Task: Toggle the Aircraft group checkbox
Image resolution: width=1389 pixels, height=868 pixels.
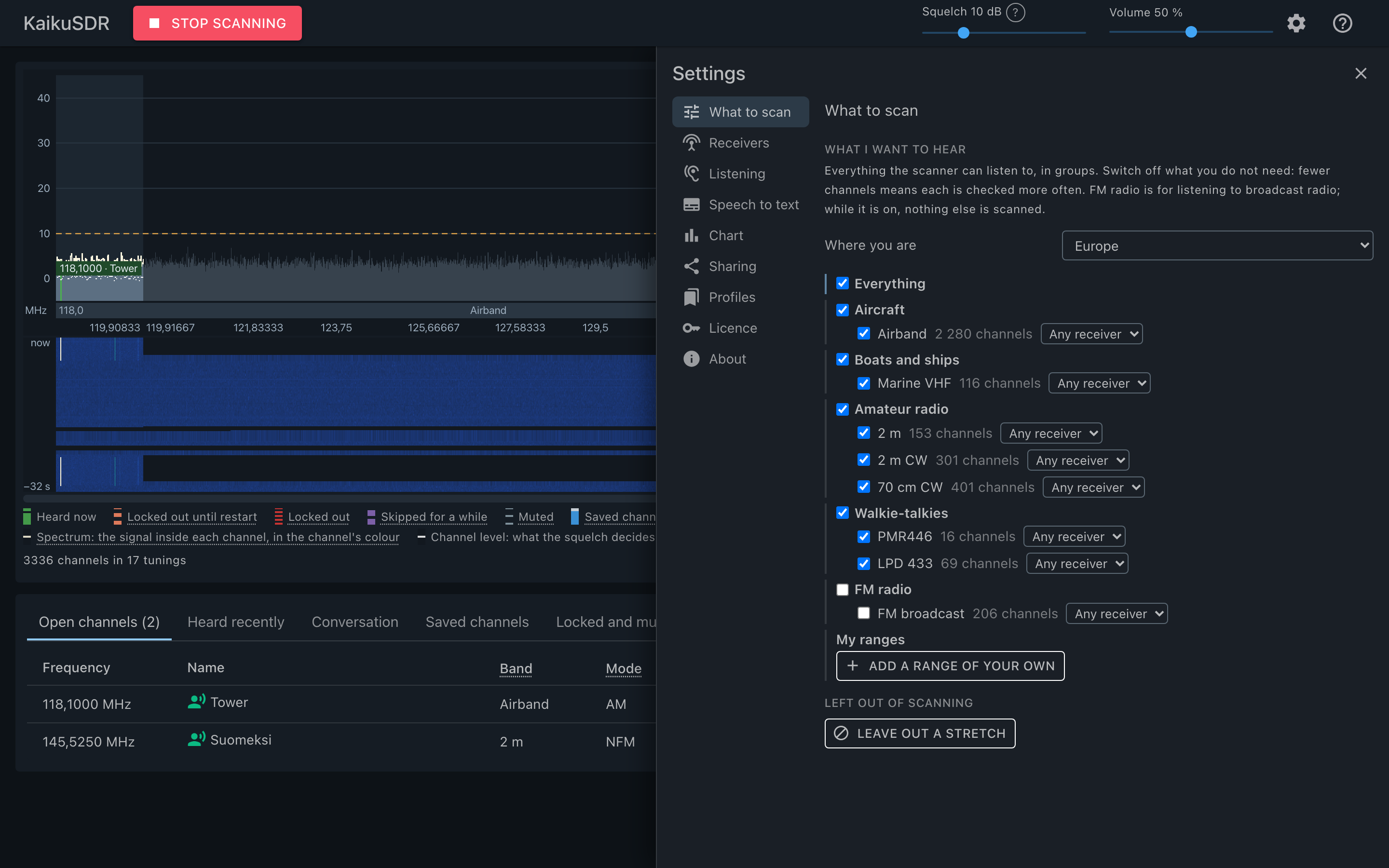Action: 842,310
